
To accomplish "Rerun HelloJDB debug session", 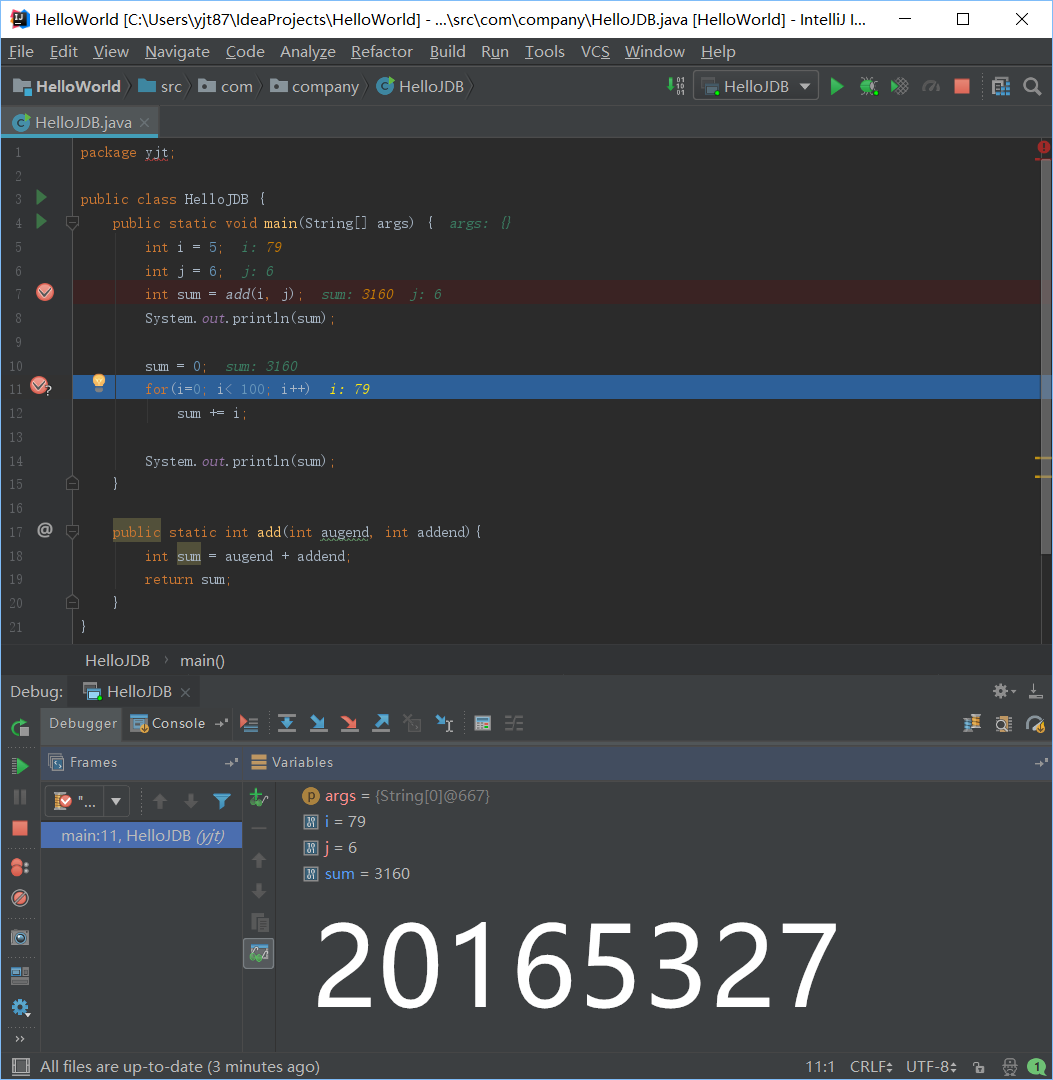I will tap(20, 727).
